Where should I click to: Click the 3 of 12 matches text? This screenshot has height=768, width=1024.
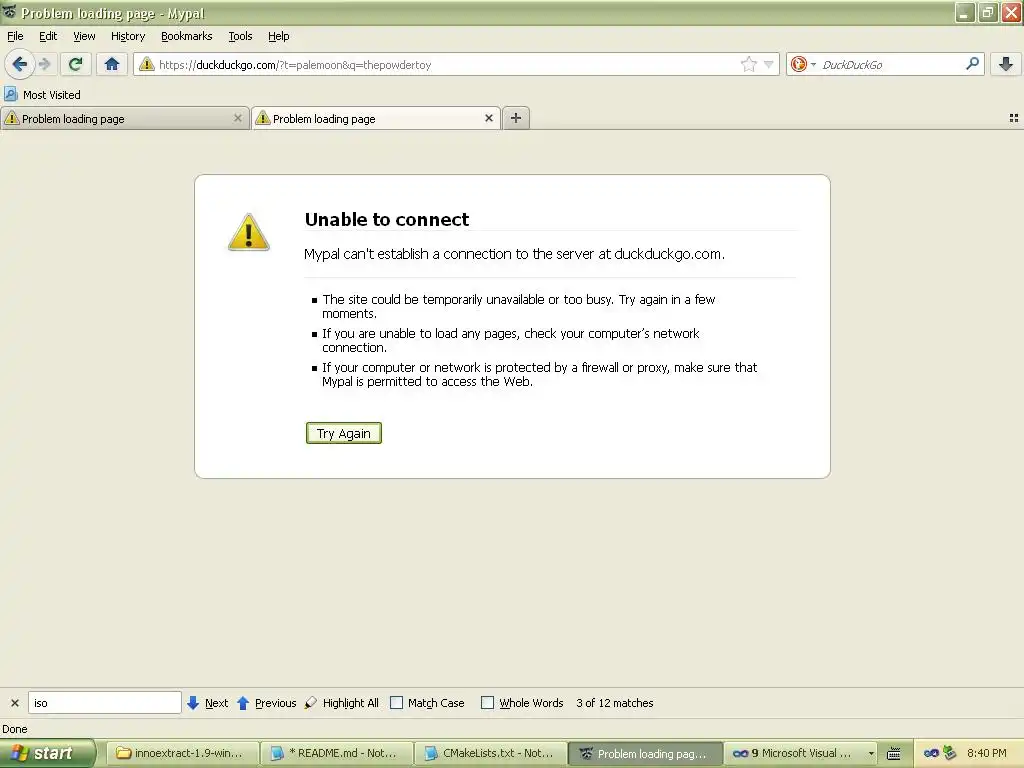[x=615, y=703]
